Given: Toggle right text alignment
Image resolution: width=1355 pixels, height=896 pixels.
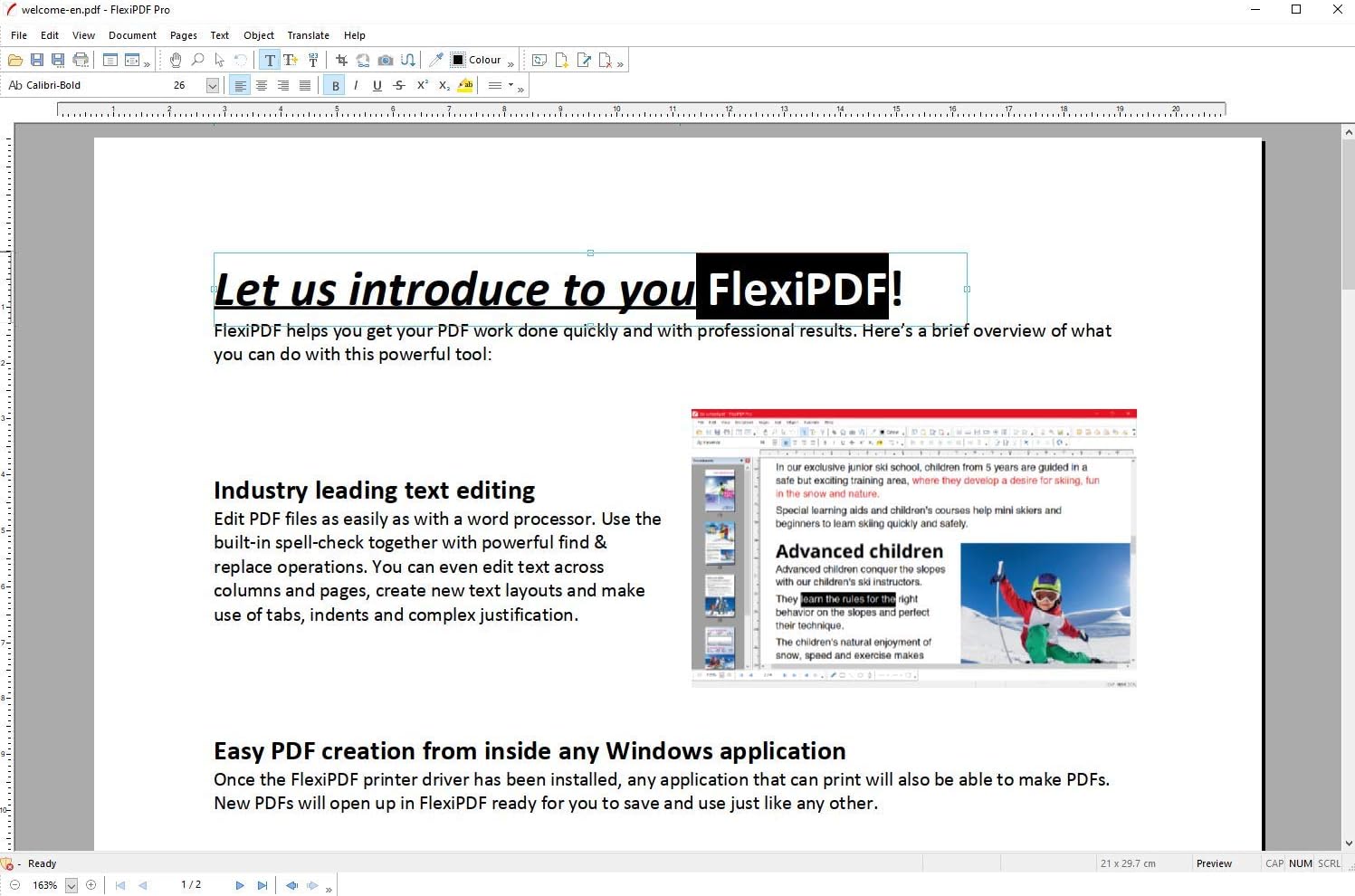Looking at the screenshot, I should click(x=283, y=85).
